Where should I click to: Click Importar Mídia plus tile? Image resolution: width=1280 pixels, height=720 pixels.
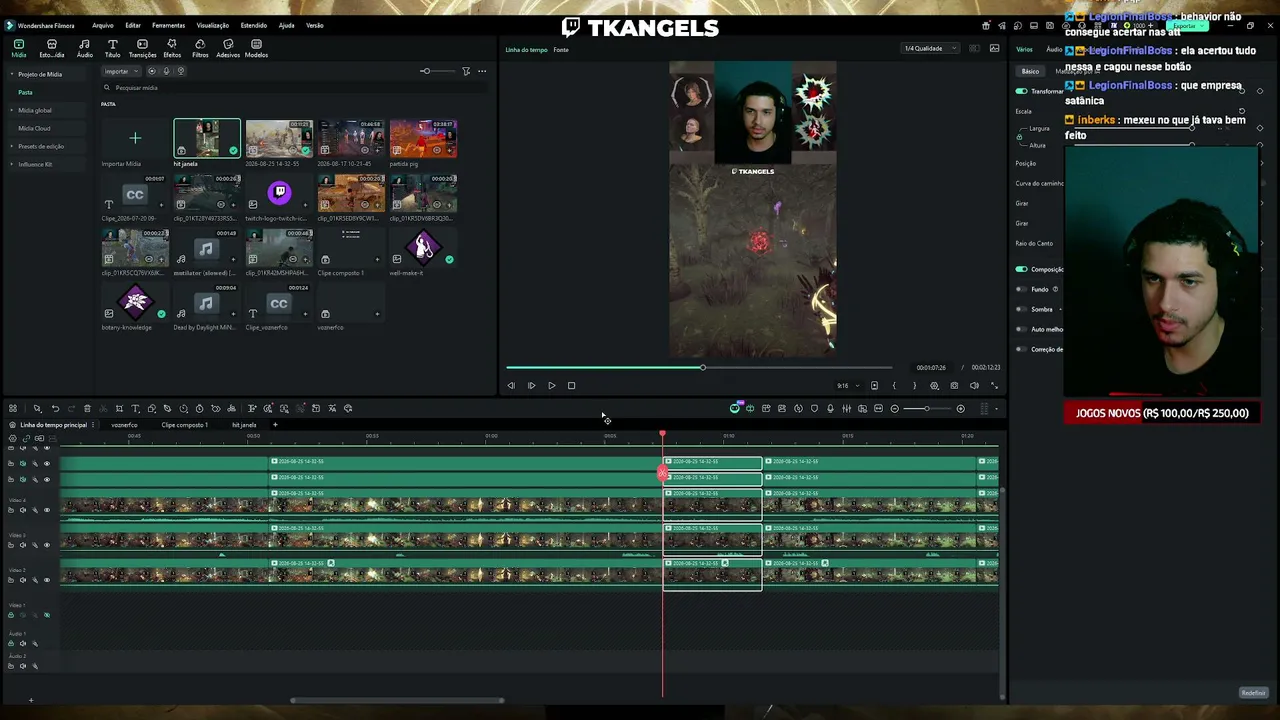135,138
